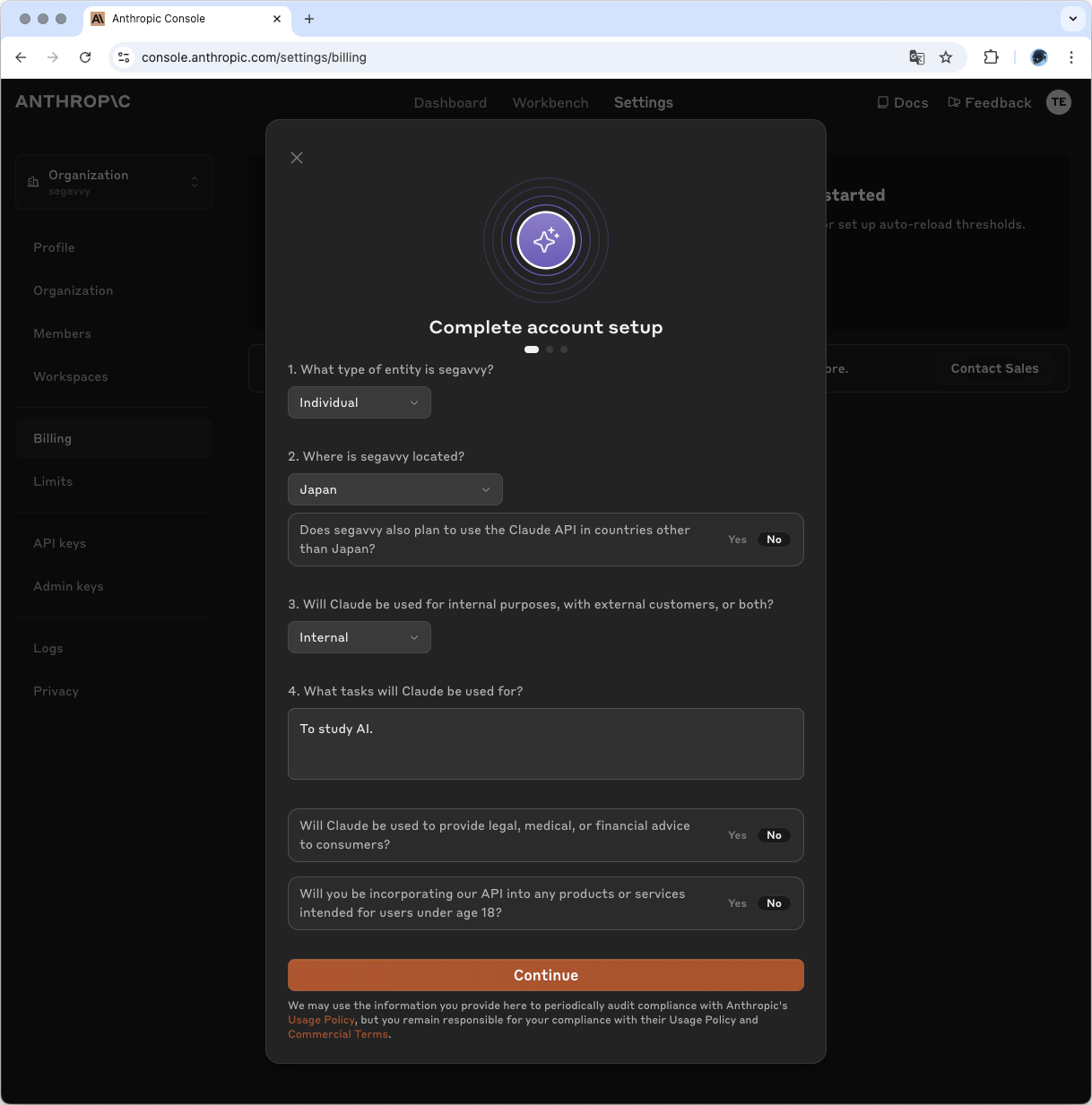
Task: Switch to Workbench tab
Action: tap(550, 102)
